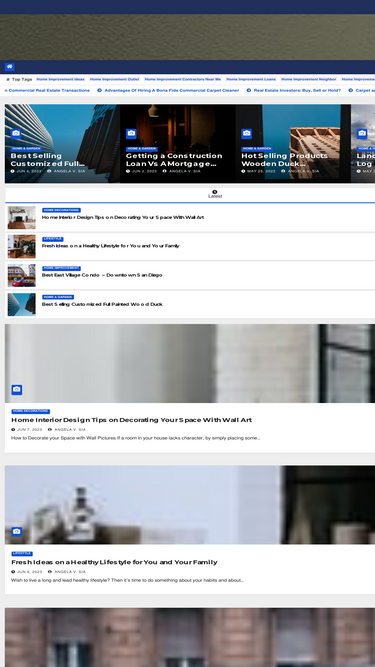Screen dimensions: 375x667
Task: Click Home & Garden badge in Latest list
Action: [x=58, y=297]
